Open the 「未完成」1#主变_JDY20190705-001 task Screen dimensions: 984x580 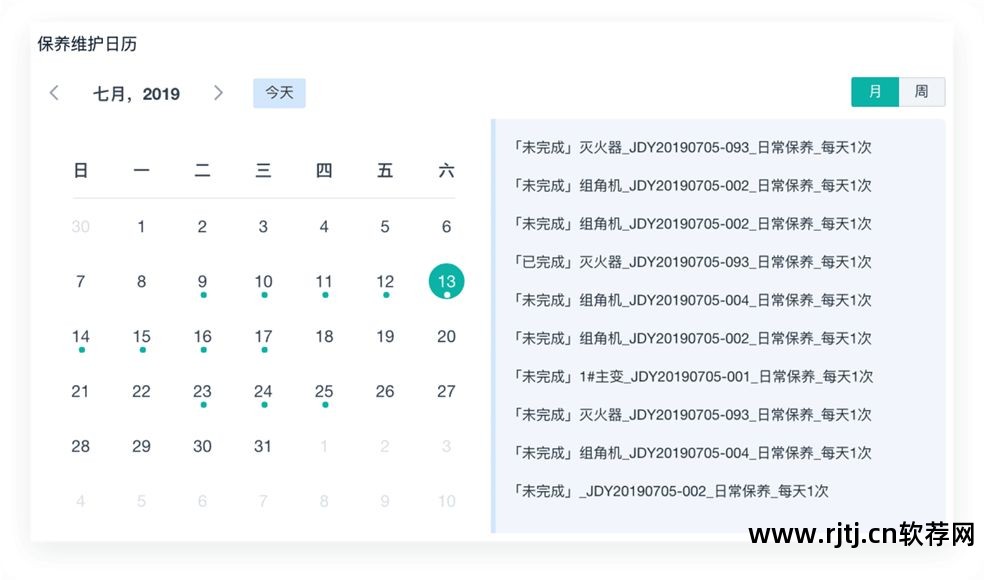693,377
